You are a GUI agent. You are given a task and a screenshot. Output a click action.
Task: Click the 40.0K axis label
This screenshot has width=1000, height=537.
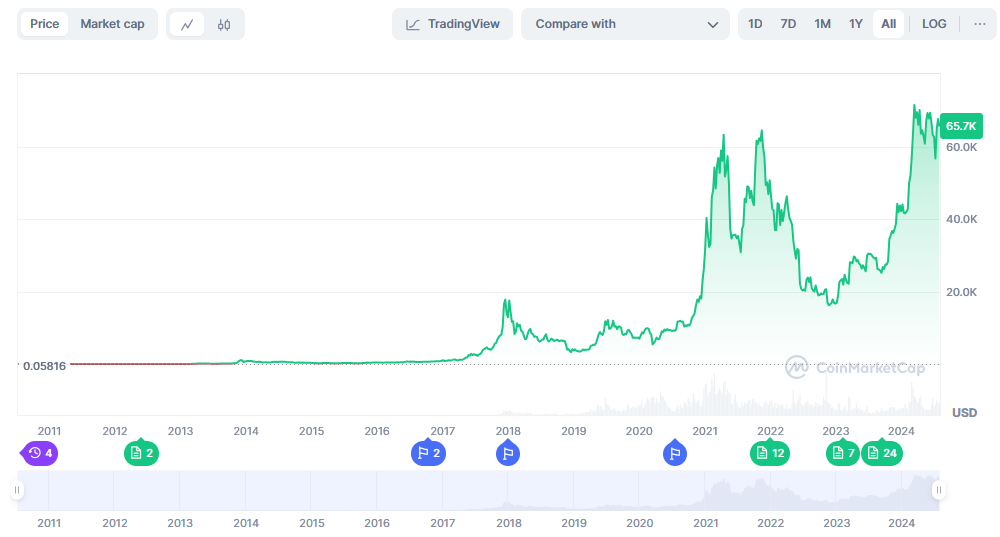pyautogui.click(x=961, y=219)
